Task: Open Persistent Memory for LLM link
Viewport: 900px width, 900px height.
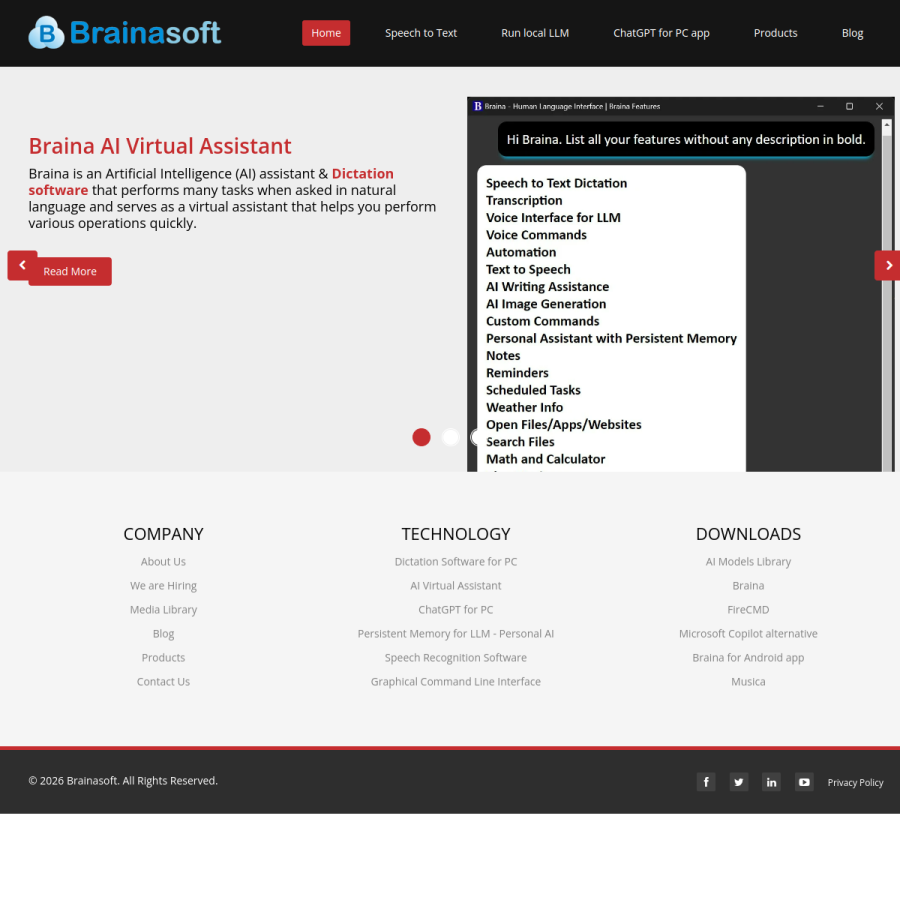Action: click(x=456, y=634)
